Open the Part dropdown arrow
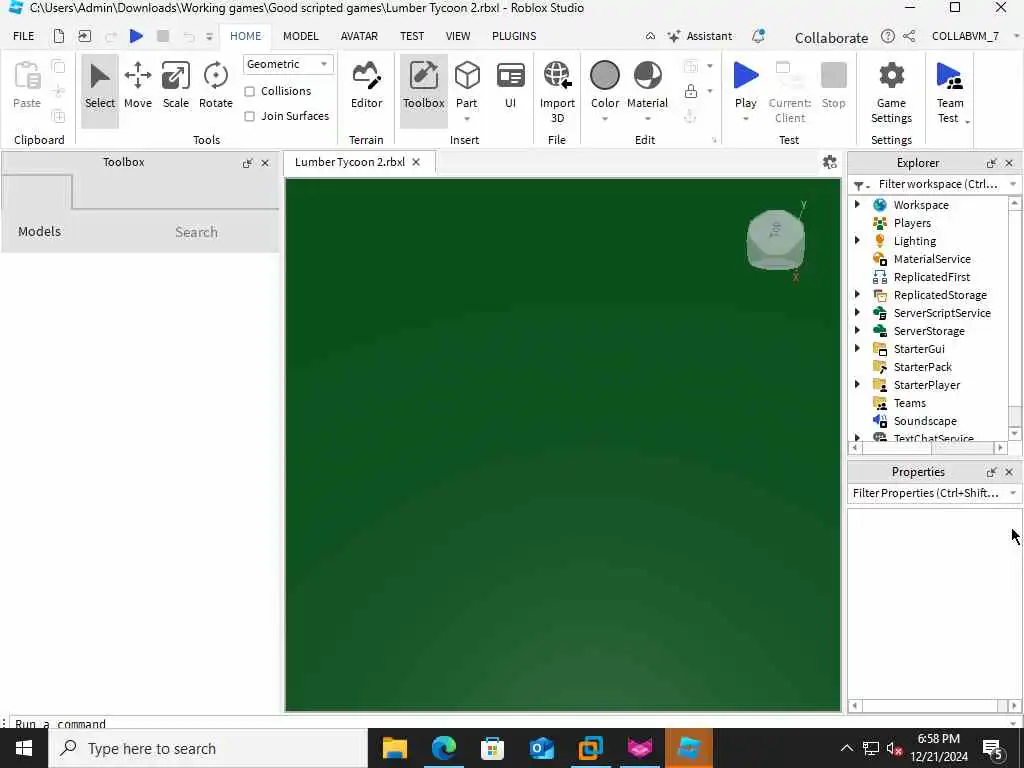This screenshot has height=768, width=1024. point(466,119)
